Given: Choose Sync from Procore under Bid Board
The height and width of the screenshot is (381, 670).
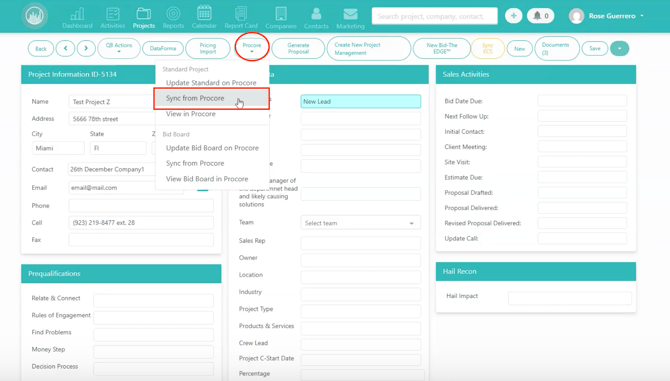Looking at the screenshot, I should click(x=212, y=163).
